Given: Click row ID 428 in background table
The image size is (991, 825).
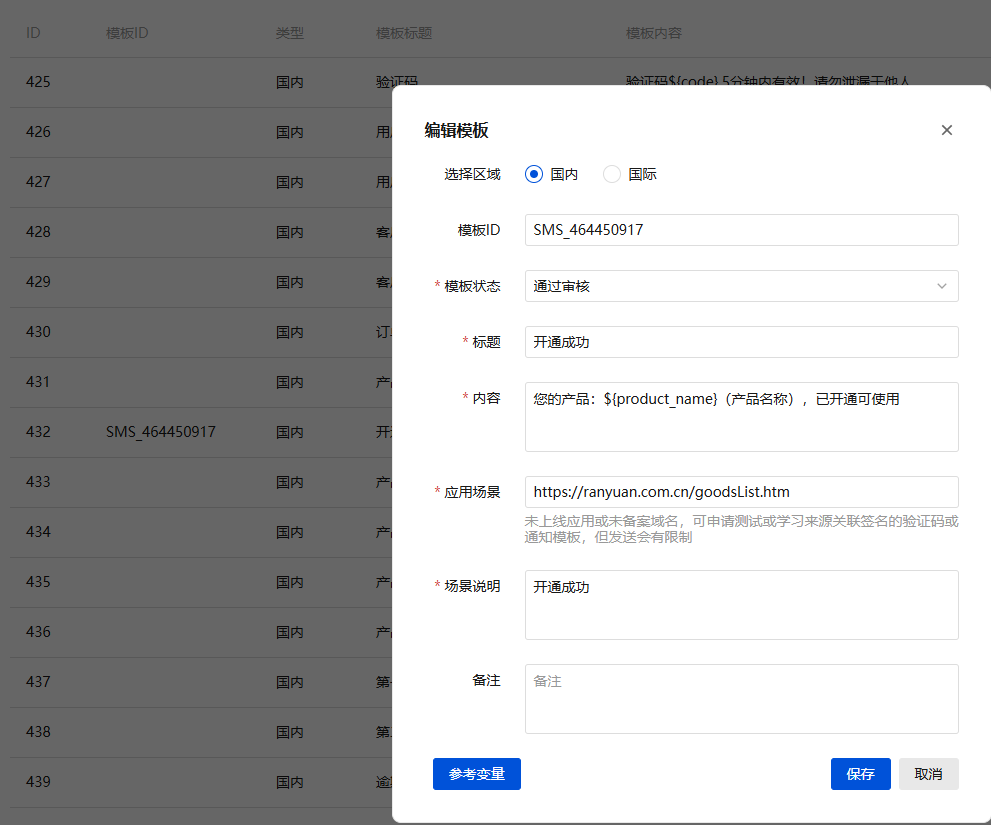Looking at the screenshot, I should tap(38, 232).
